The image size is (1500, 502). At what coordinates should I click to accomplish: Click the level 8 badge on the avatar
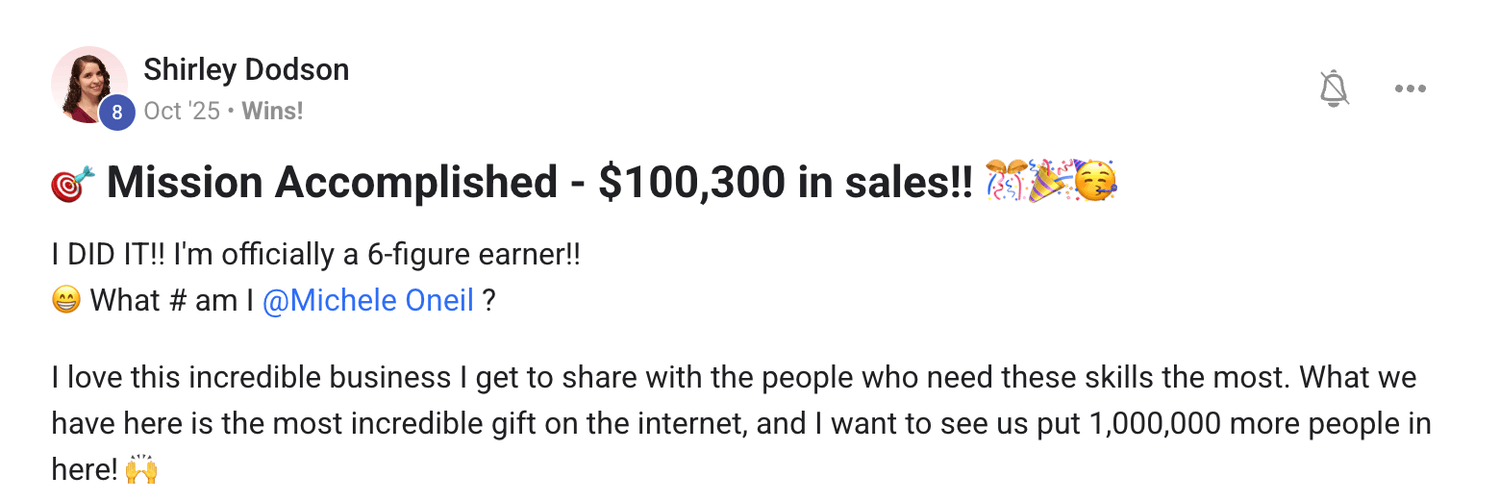(117, 113)
